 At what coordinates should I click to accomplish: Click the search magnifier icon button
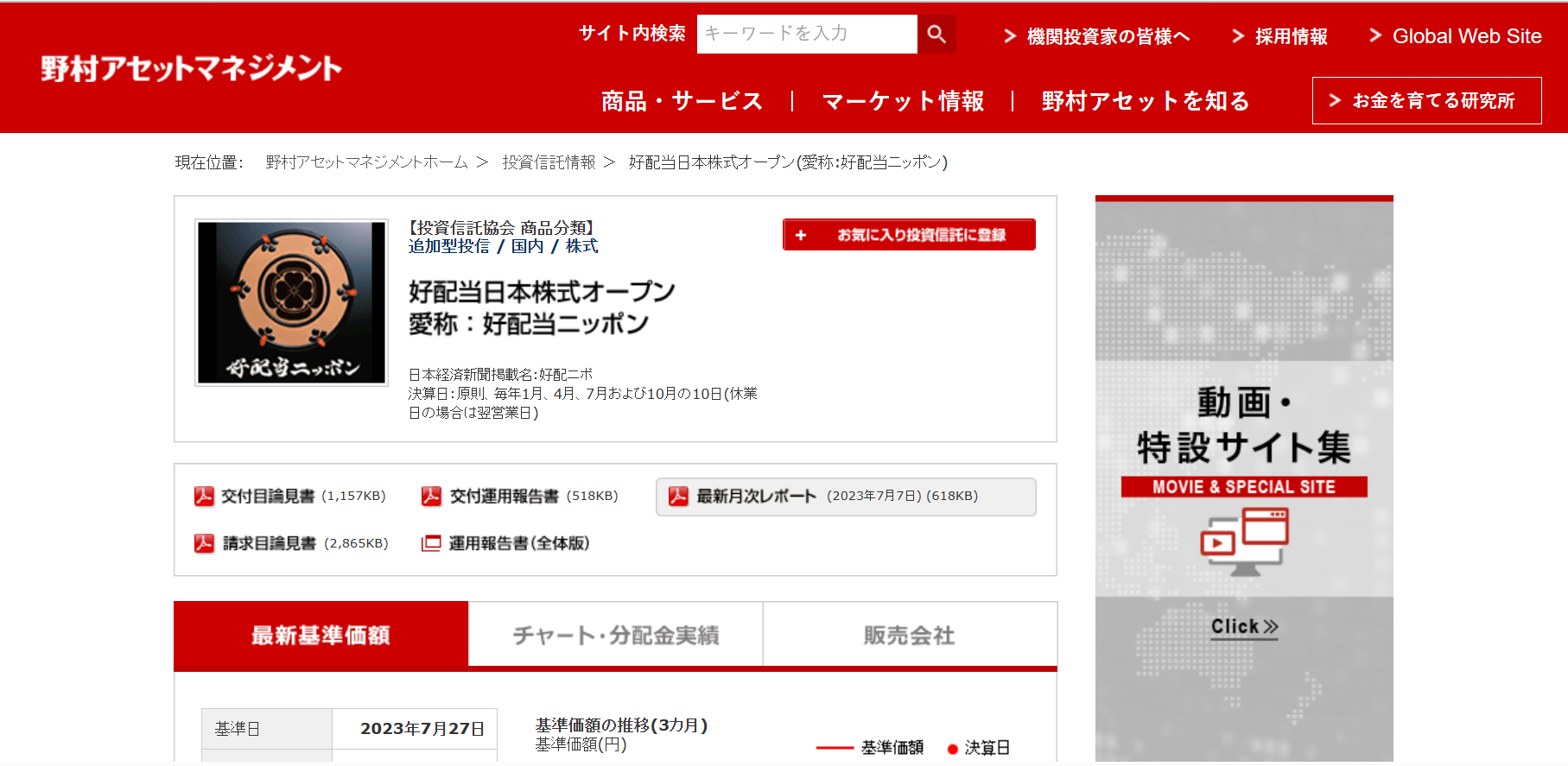point(936,35)
